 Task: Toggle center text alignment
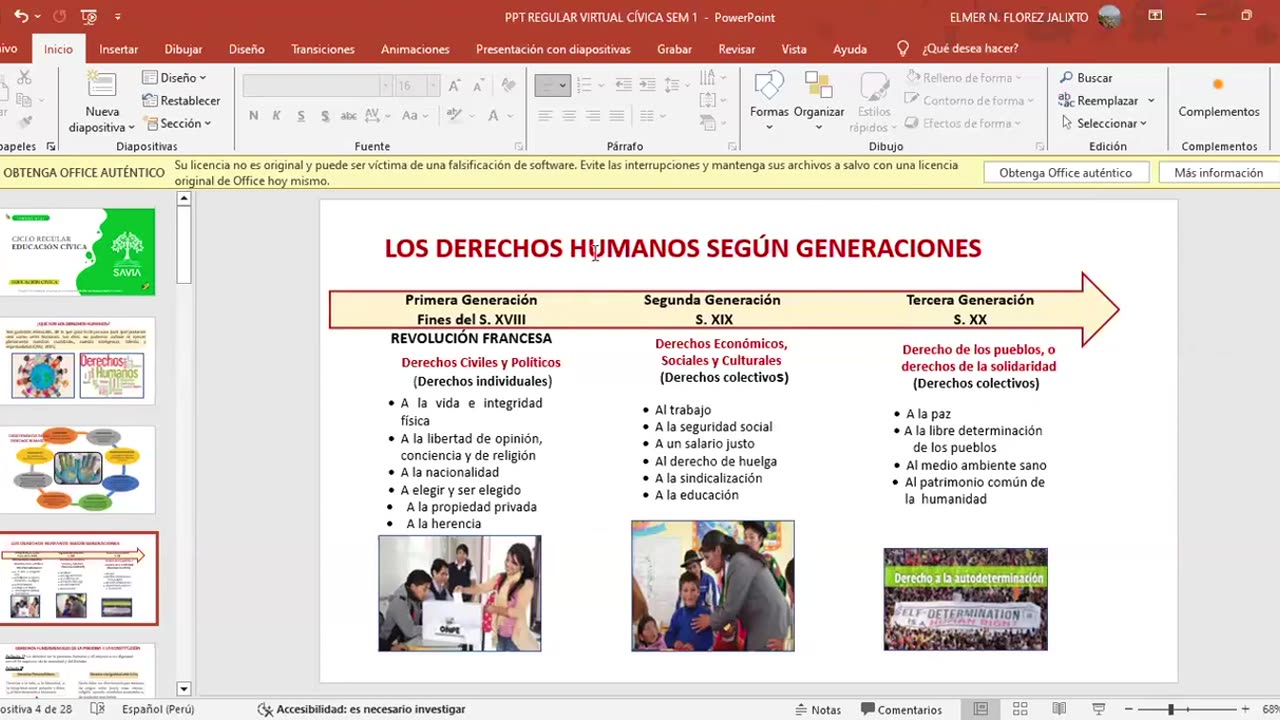(569, 116)
